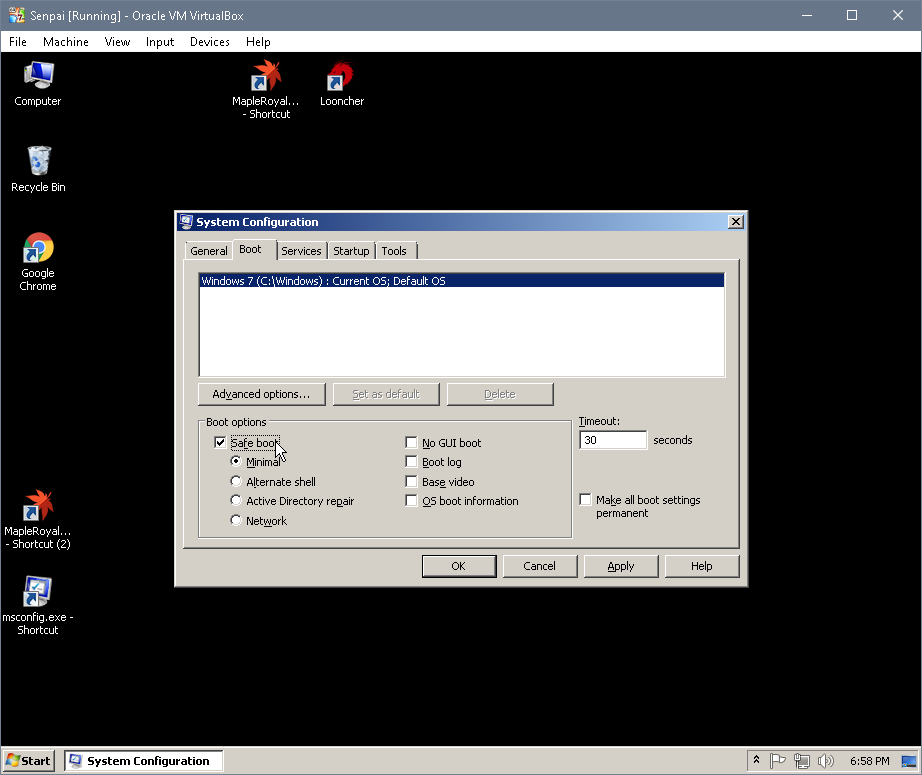Click the volume speaker tray icon
The image size is (922, 775).
click(x=825, y=761)
